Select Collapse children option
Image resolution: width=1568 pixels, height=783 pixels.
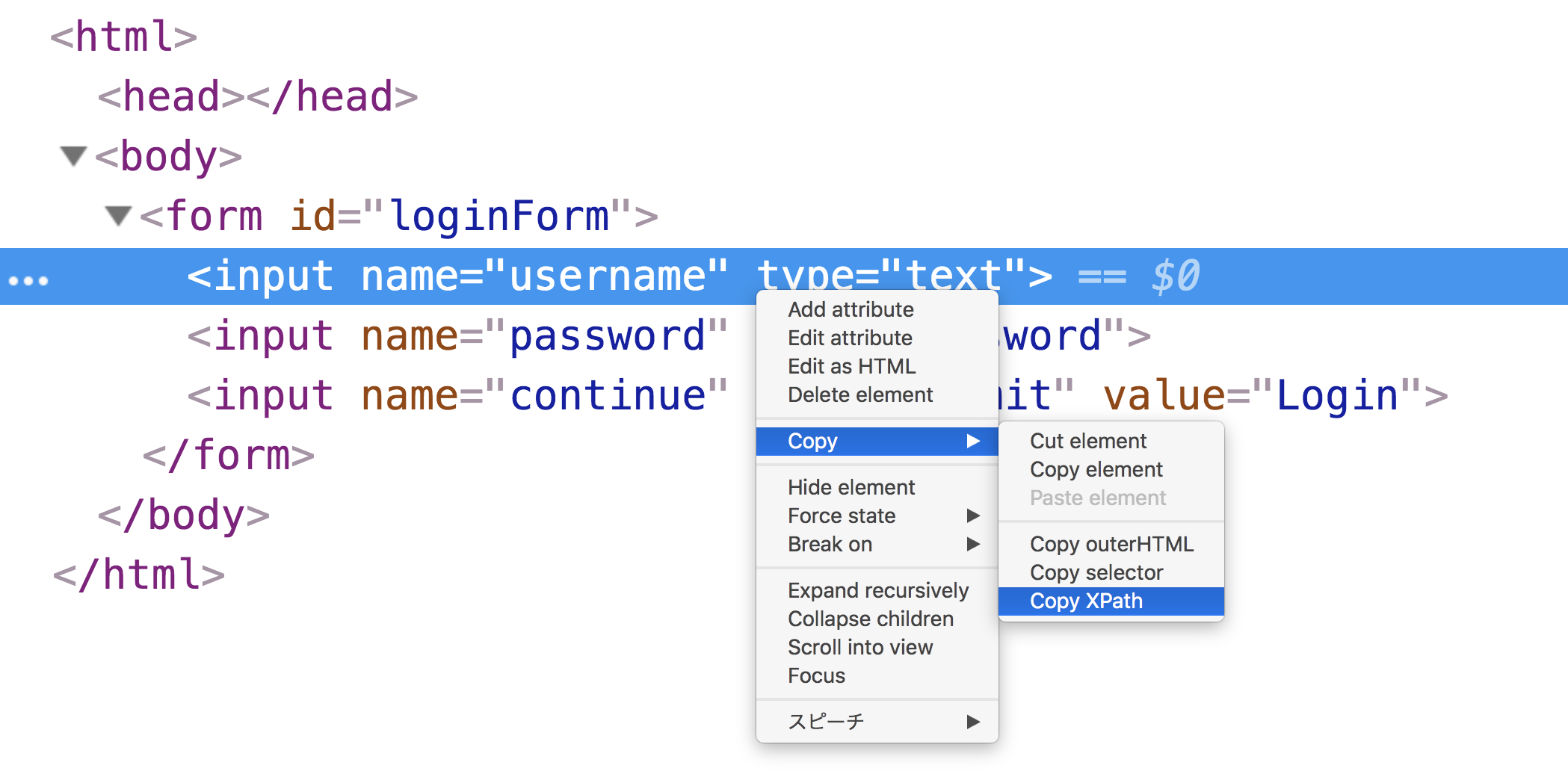[x=870, y=619]
